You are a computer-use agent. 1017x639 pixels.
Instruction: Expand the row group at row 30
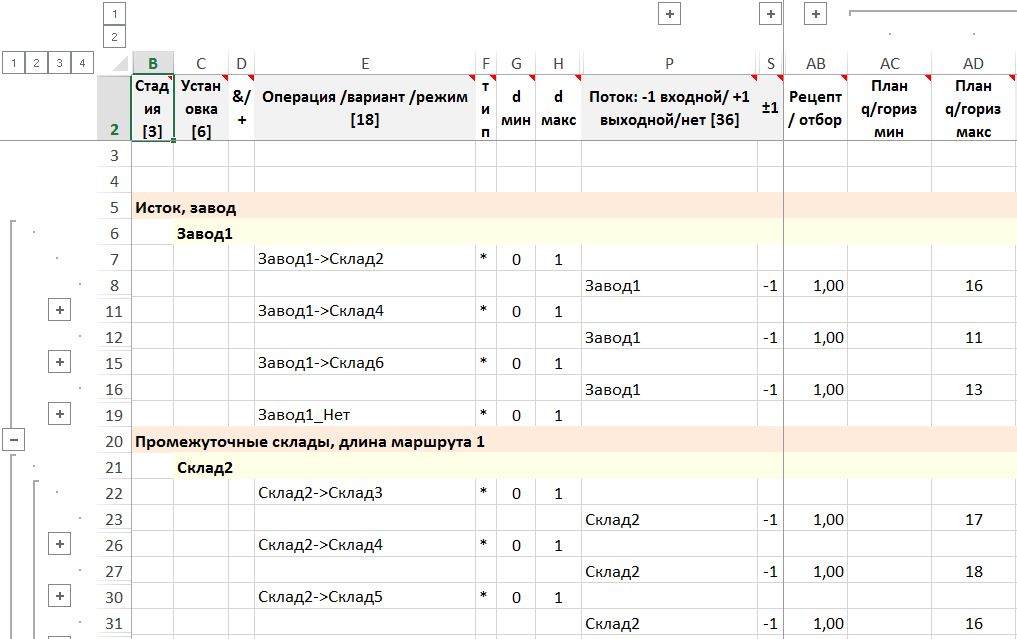tap(60, 596)
